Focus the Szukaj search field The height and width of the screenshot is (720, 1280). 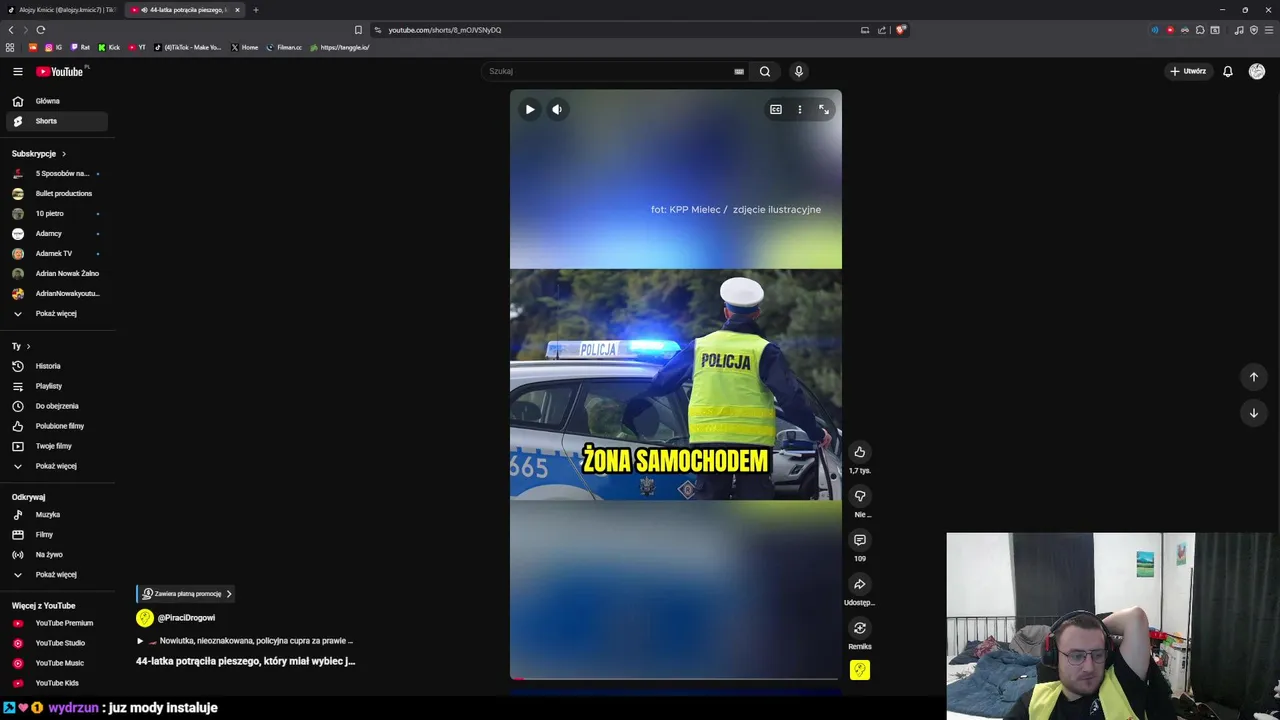[608, 71]
